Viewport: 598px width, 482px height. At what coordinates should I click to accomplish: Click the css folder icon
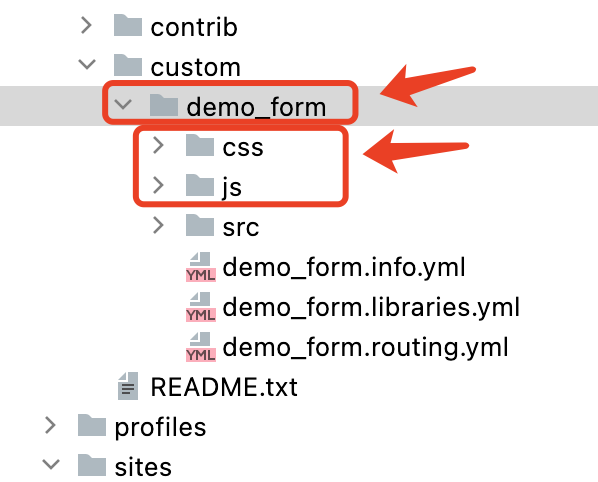pyautogui.click(x=200, y=145)
